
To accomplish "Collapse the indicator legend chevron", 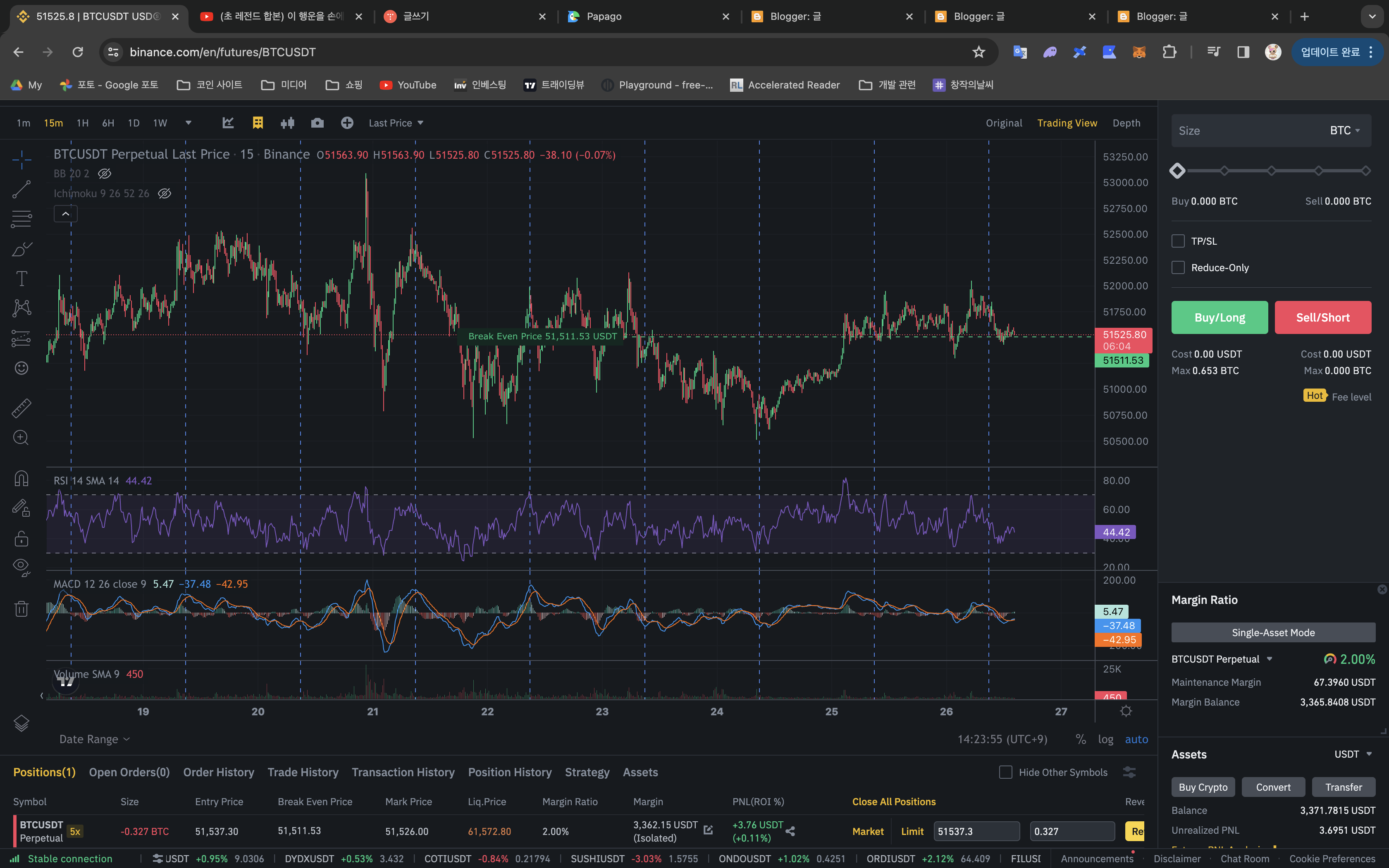I will pos(66,214).
